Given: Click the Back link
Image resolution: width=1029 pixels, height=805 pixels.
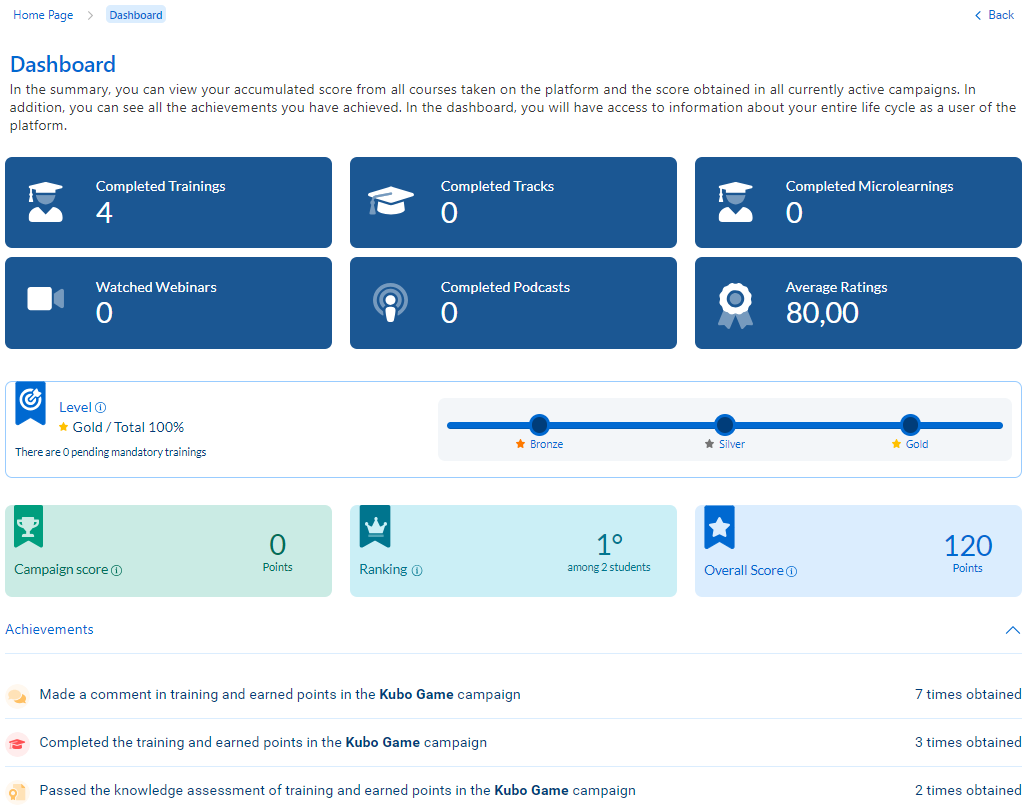Looking at the screenshot, I should [x=994, y=15].
